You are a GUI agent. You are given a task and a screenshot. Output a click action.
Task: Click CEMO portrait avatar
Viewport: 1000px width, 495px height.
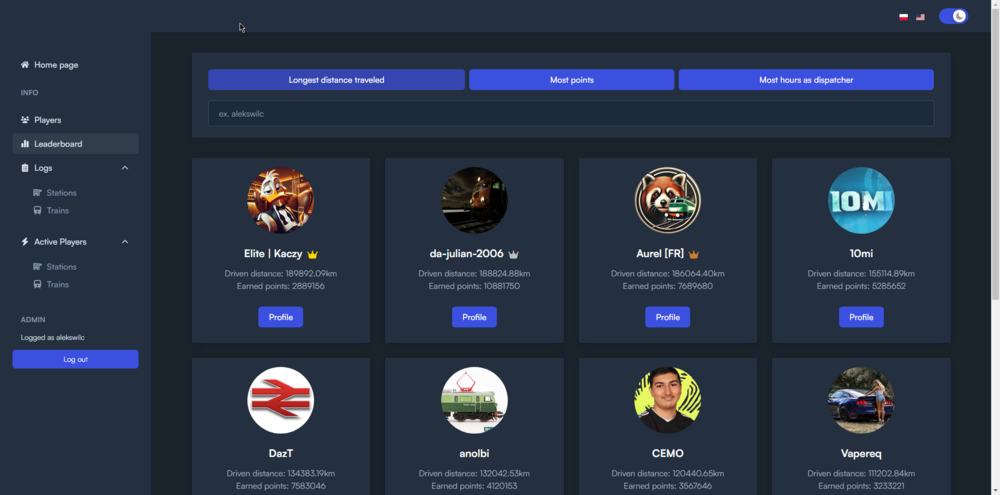pos(668,400)
